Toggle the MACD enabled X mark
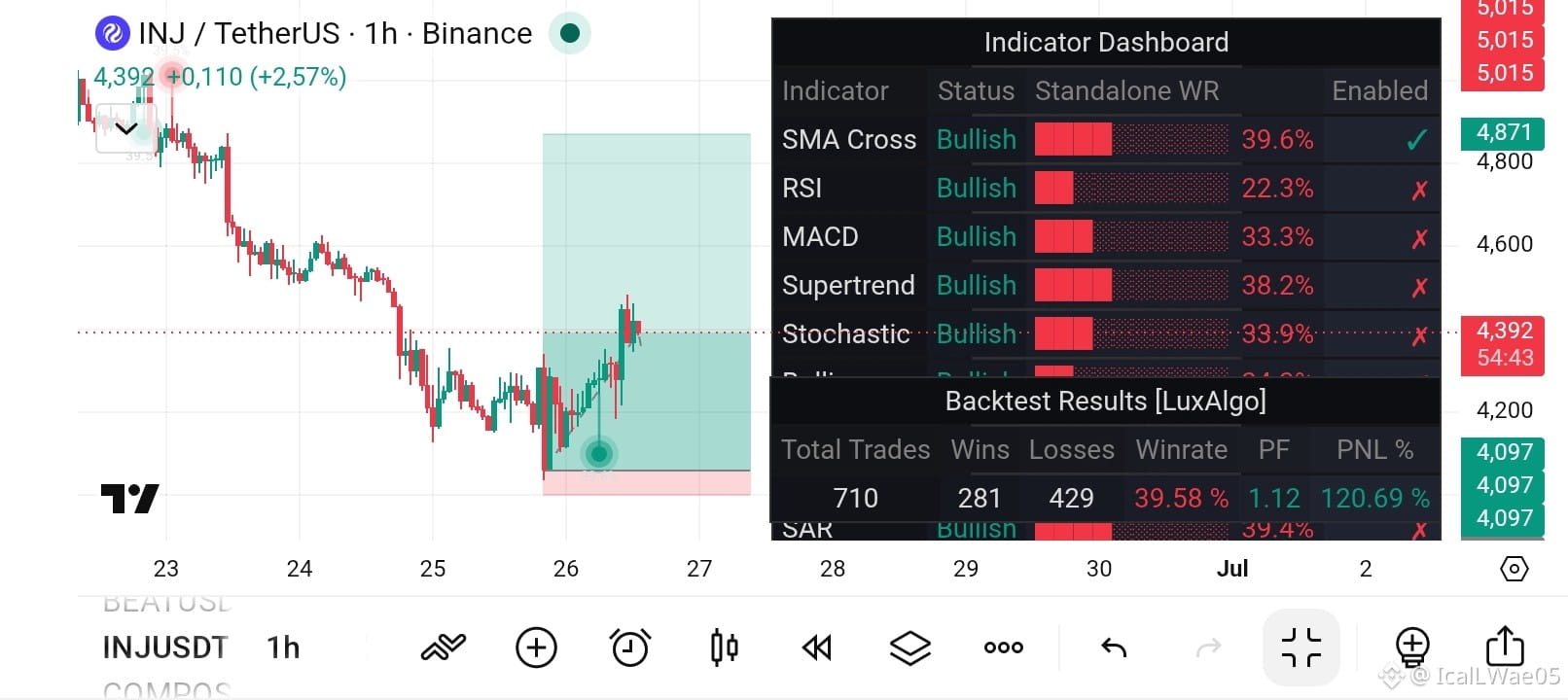 (x=1419, y=238)
